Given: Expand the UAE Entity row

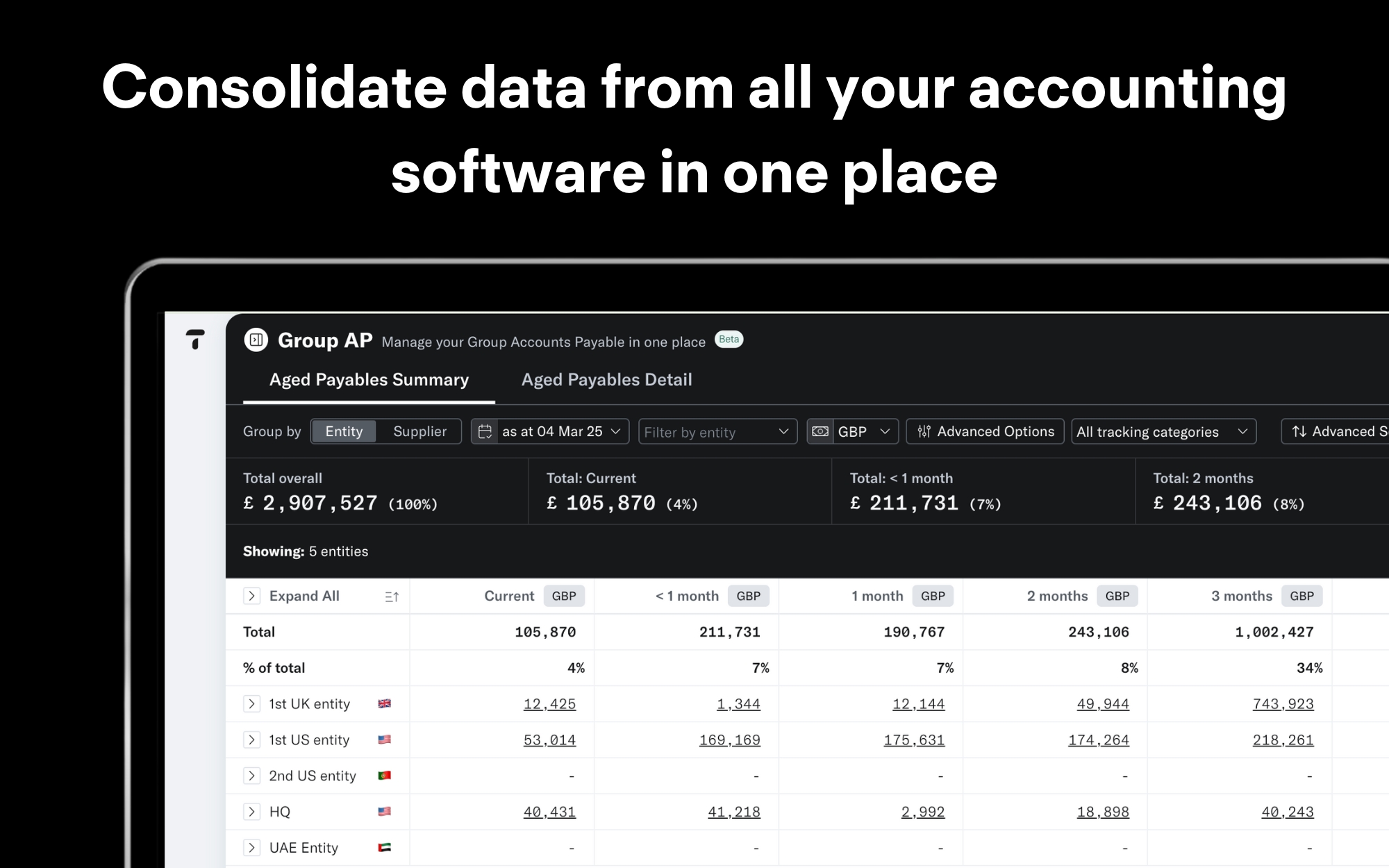Looking at the screenshot, I should (251, 847).
